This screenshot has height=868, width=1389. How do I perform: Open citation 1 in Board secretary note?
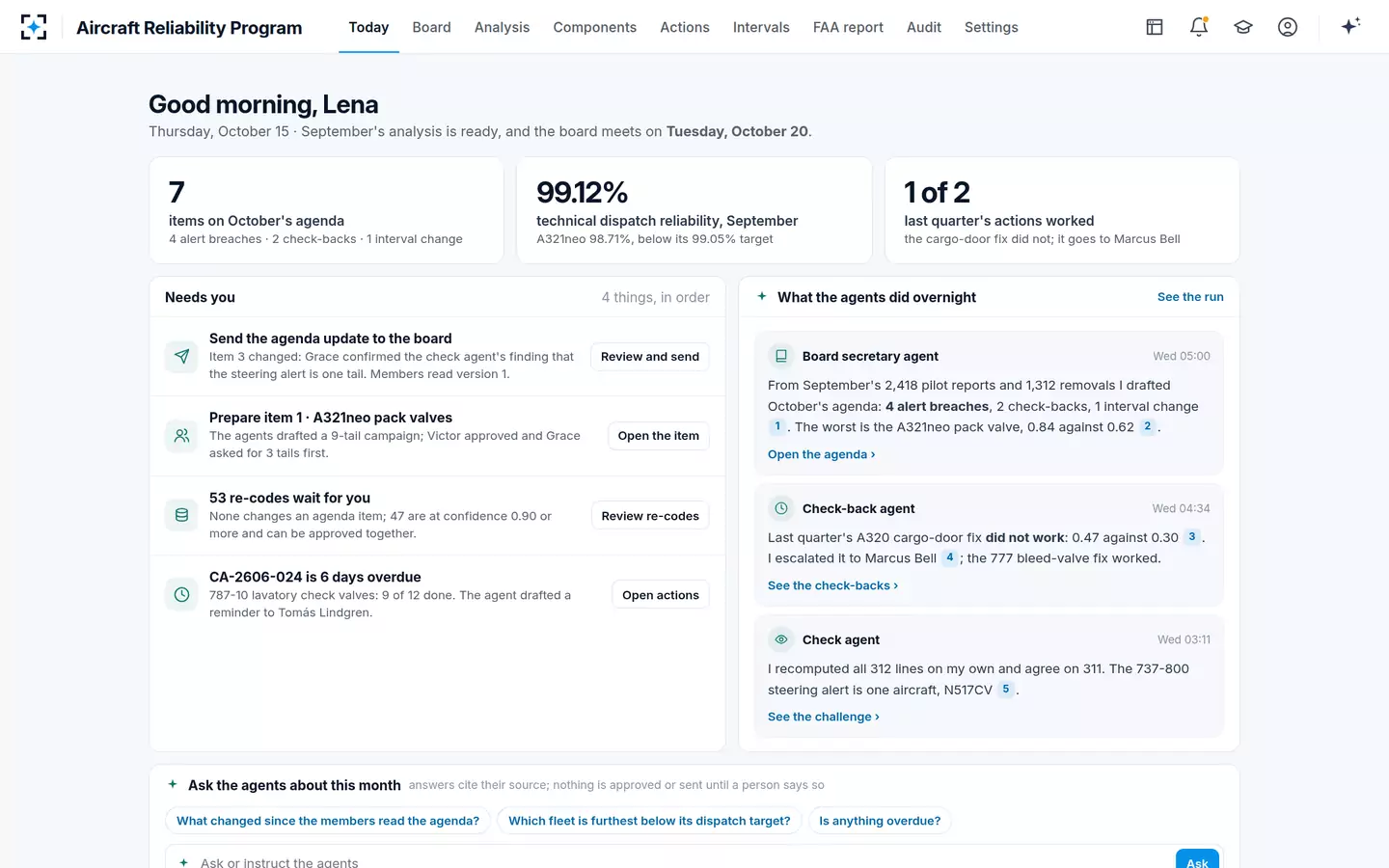click(x=777, y=426)
